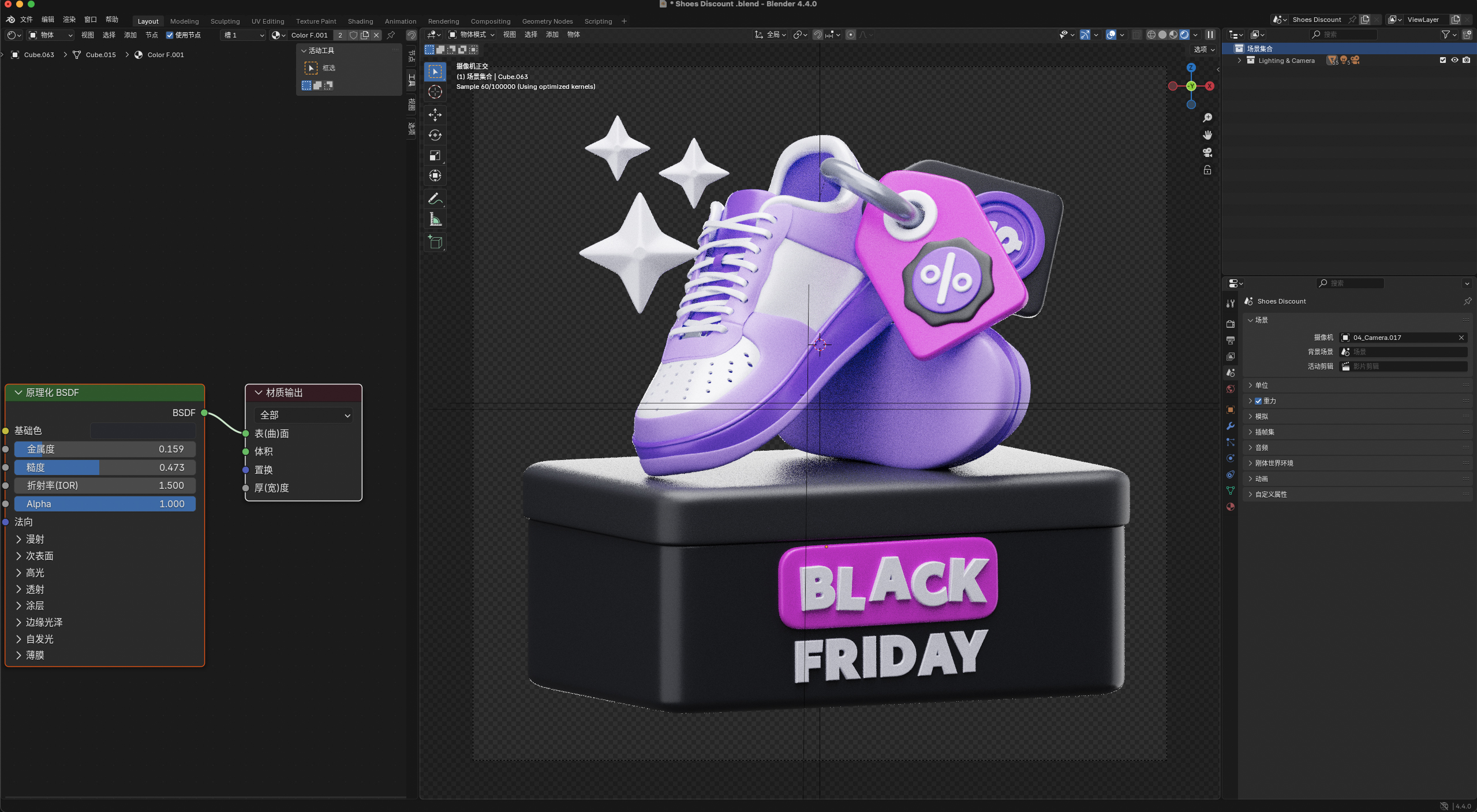Adjust the Roughness slider in BSDF node
The image size is (1477, 812).
105,467
